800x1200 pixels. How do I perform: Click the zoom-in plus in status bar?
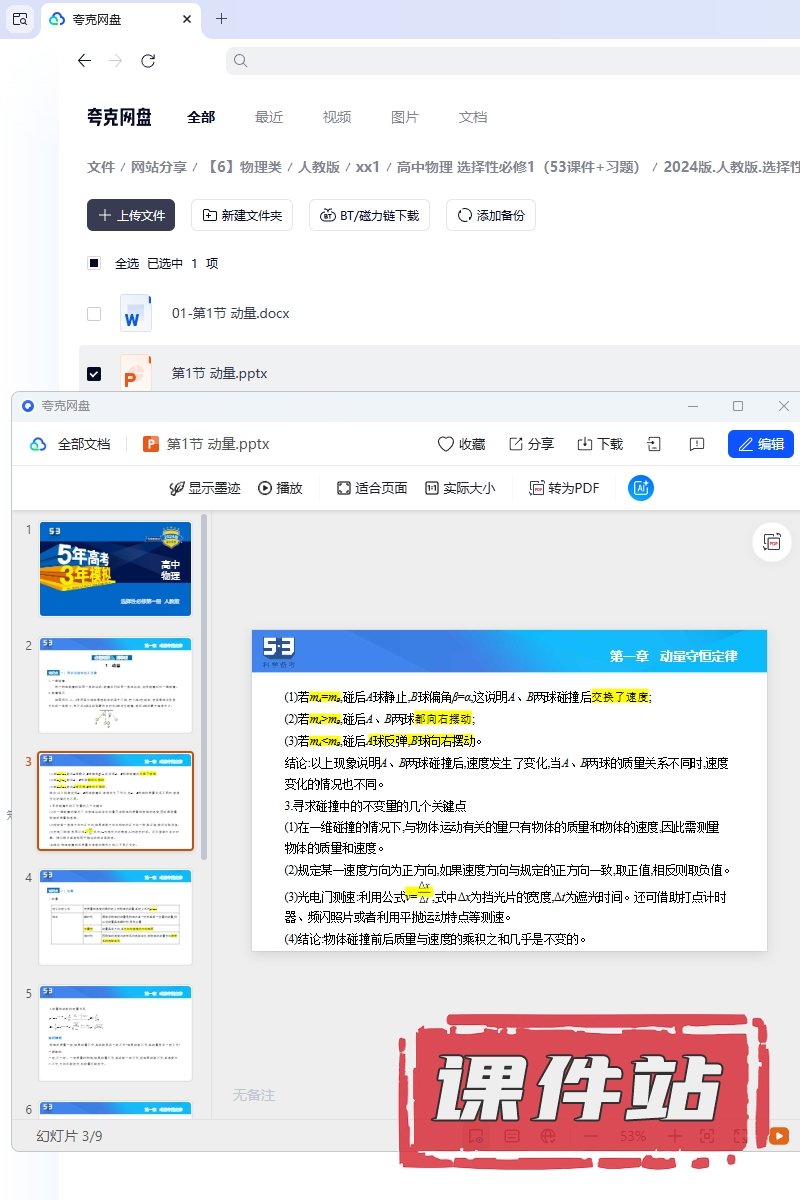pyautogui.click(x=675, y=1136)
